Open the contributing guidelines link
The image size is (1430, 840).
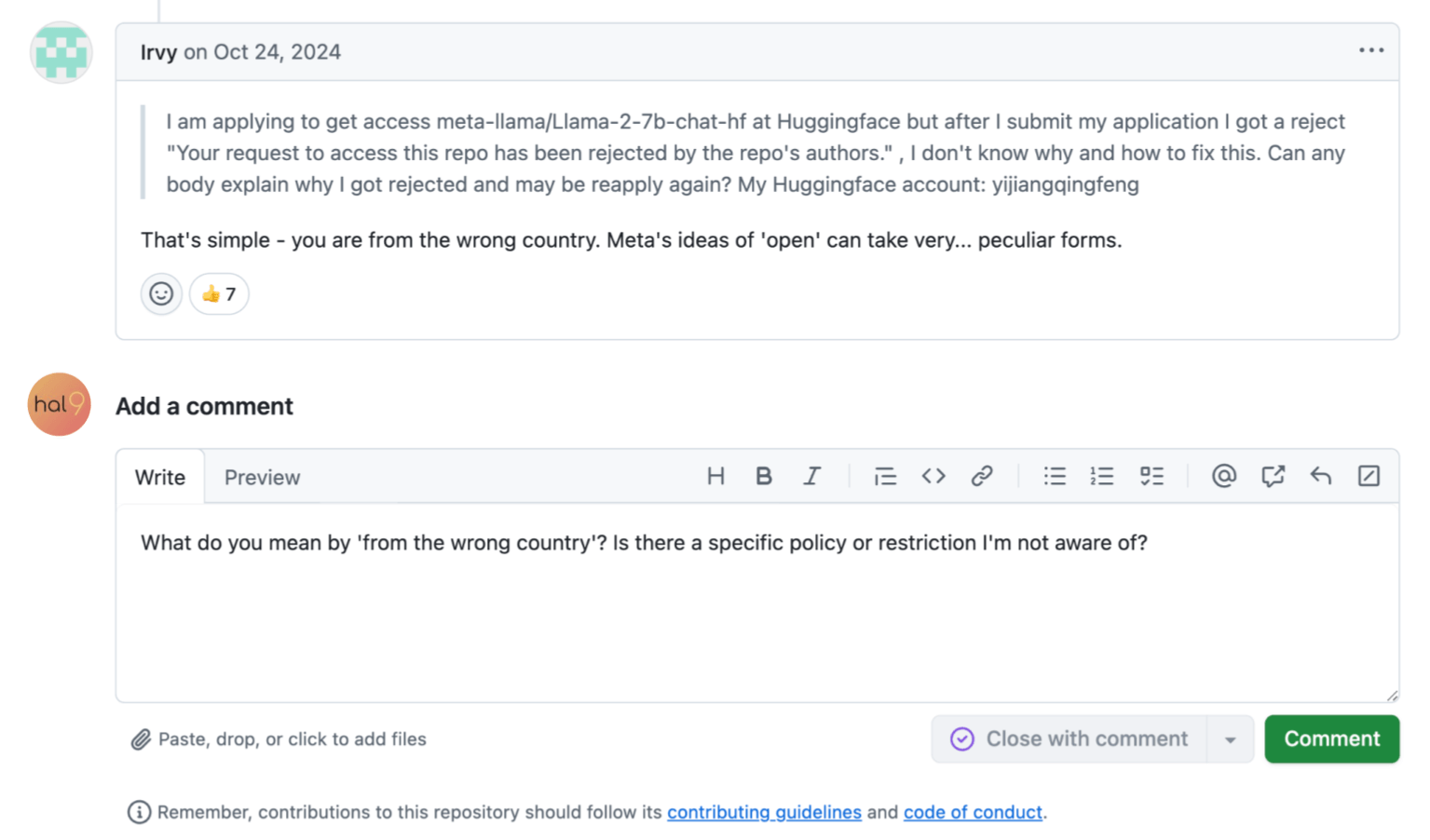click(x=764, y=812)
